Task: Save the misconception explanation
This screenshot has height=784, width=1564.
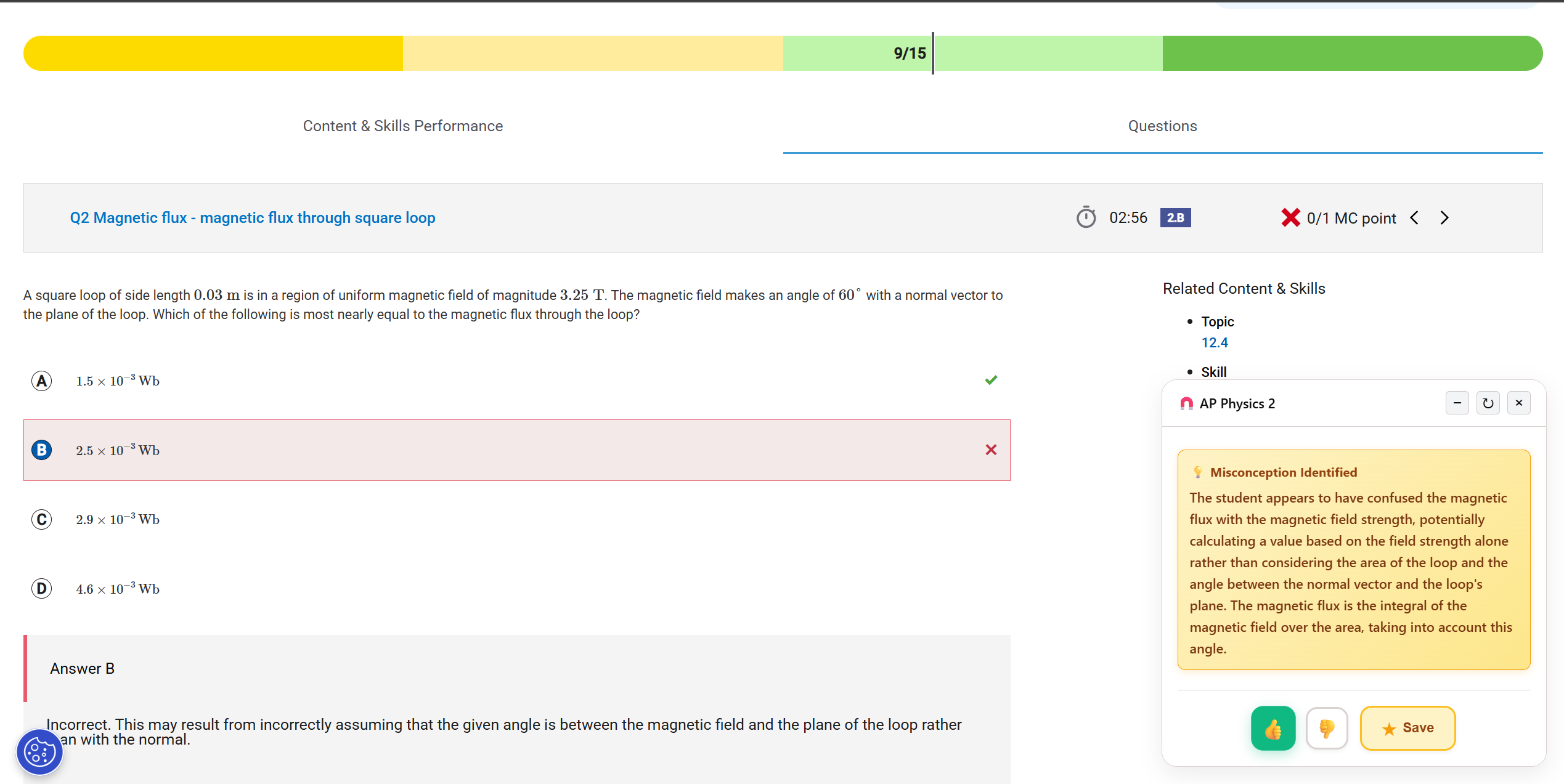Action: [1407, 728]
